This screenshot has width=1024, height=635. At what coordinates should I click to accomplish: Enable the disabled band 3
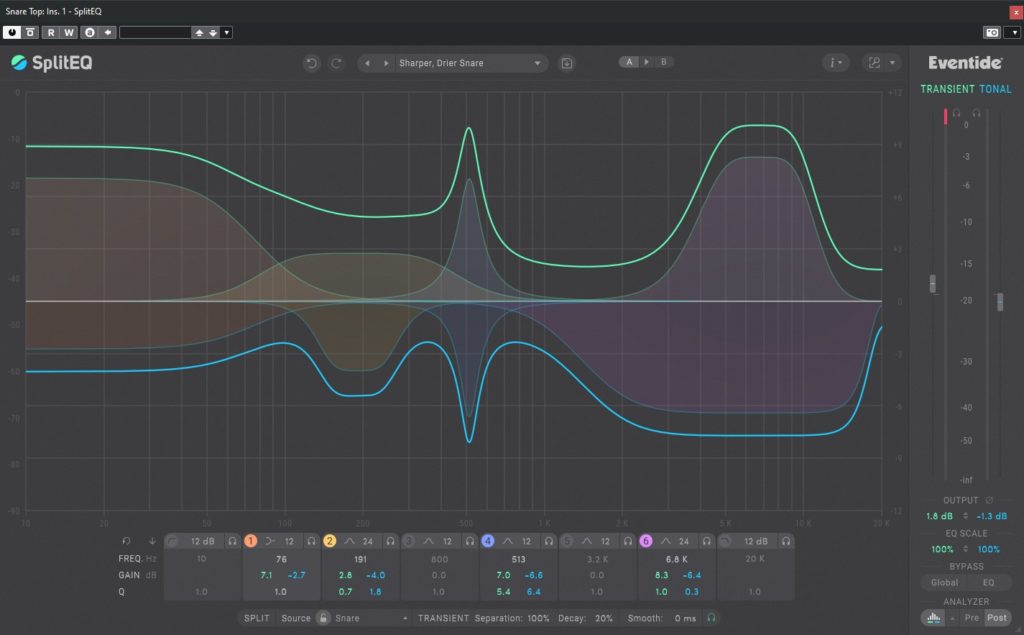pyautogui.click(x=408, y=541)
